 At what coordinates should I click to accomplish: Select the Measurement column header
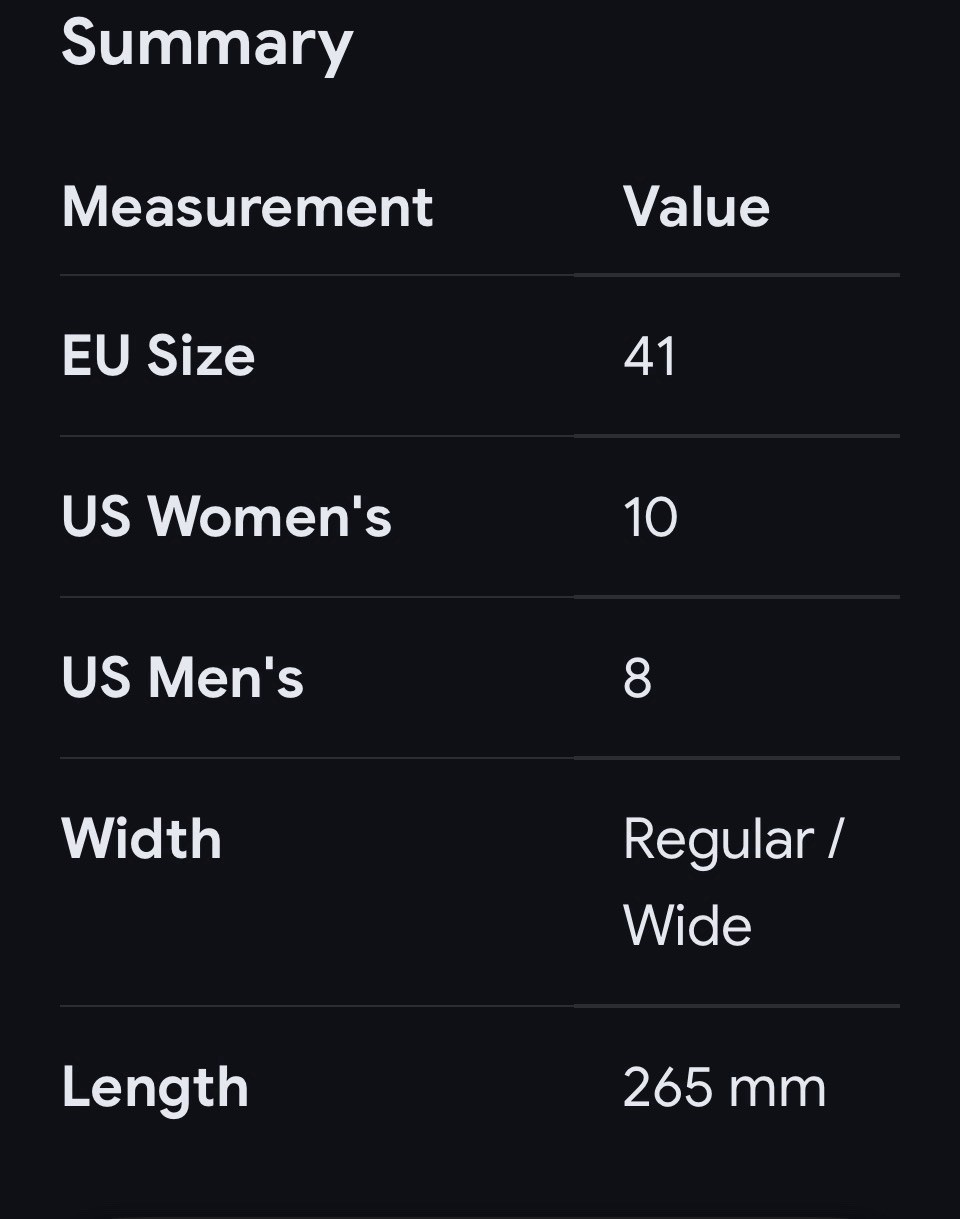(x=247, y=207)
